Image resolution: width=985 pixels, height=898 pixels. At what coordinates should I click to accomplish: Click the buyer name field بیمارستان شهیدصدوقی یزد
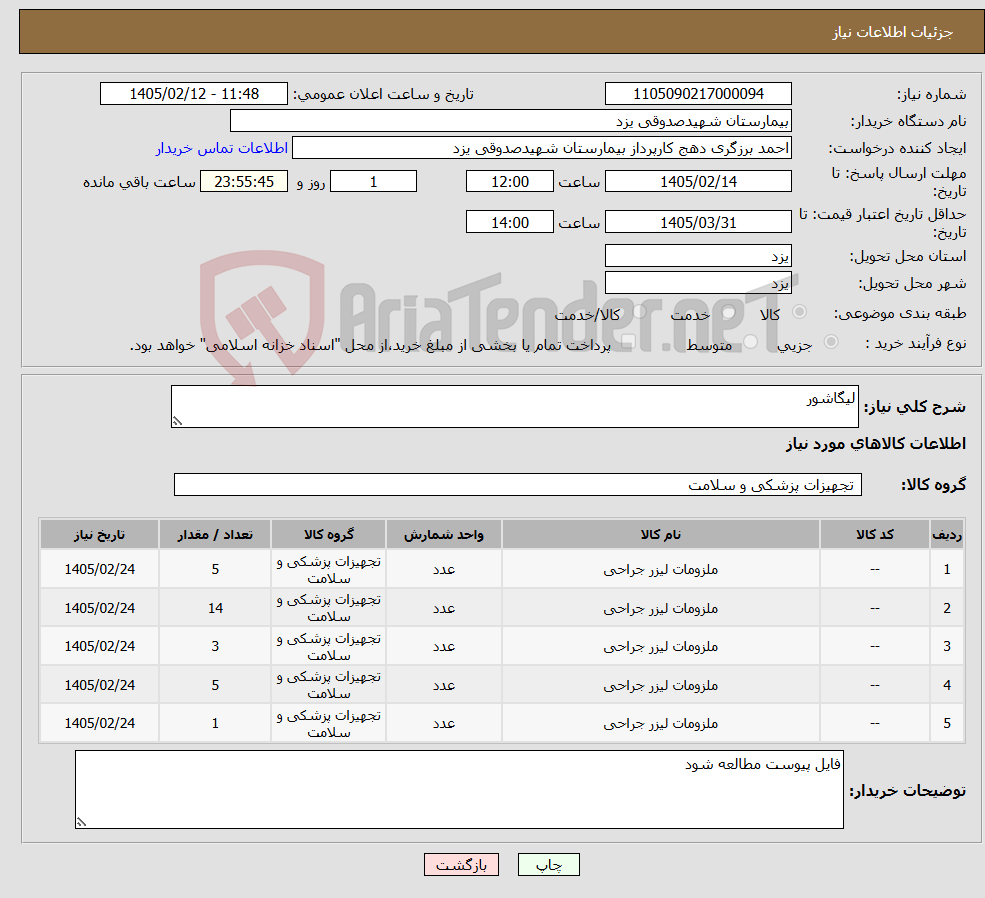point(511,121)
